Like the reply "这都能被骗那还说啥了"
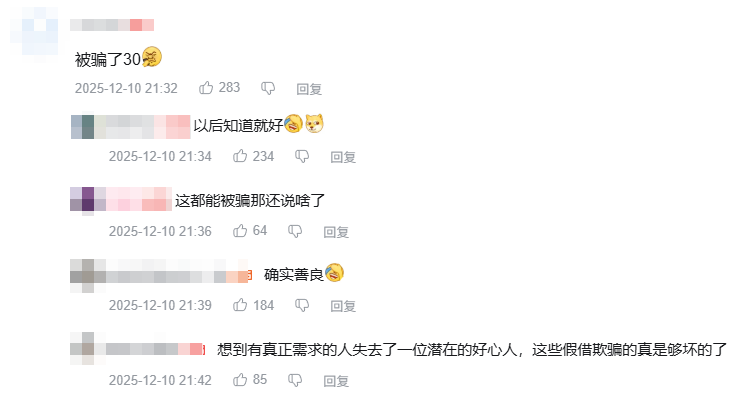Viewport: 754px width, 411px height. [x=241, y=231]
